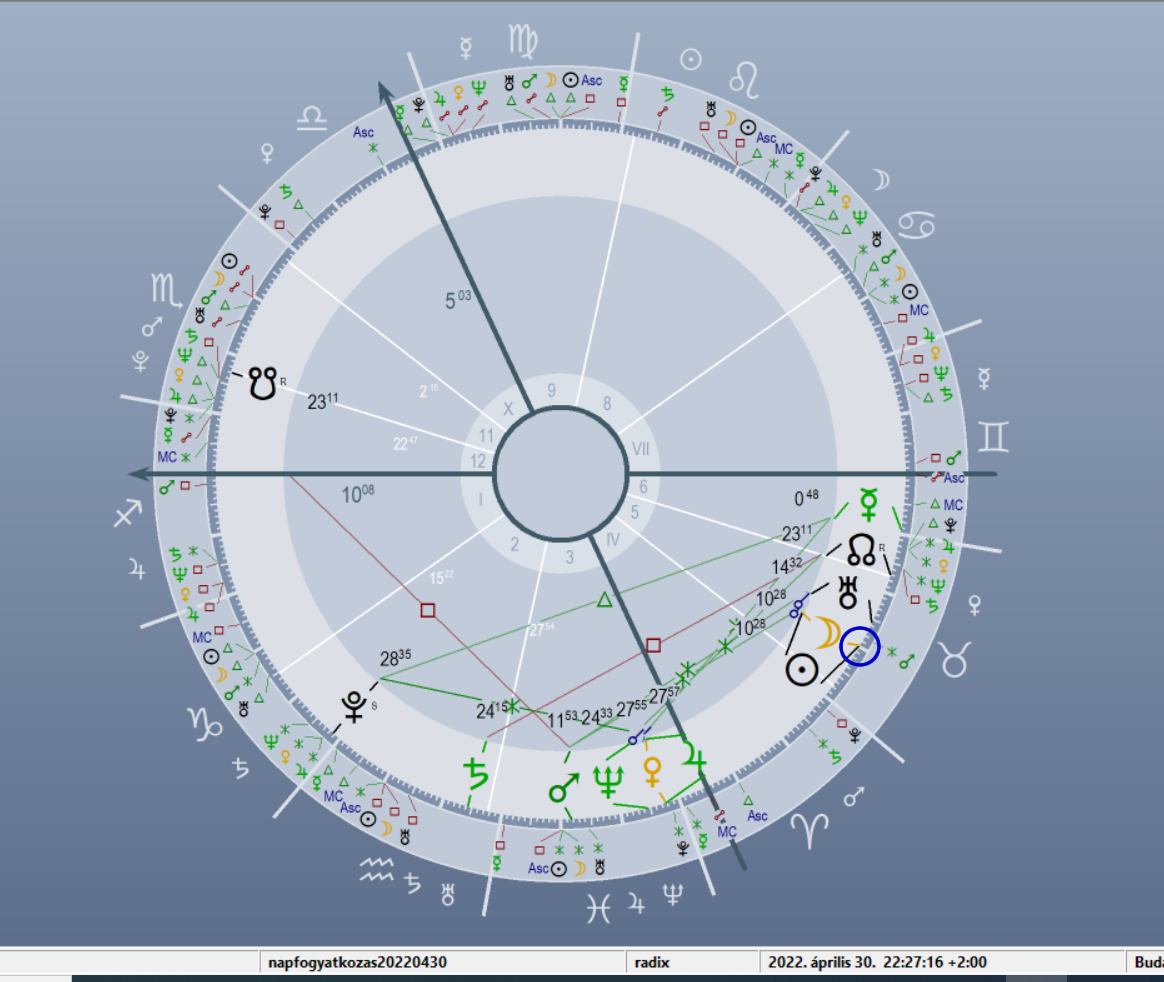Screen dimensions: 1164x982
Task: Select the orange Moon crescent glyph
Action: (x=826, y=633)
